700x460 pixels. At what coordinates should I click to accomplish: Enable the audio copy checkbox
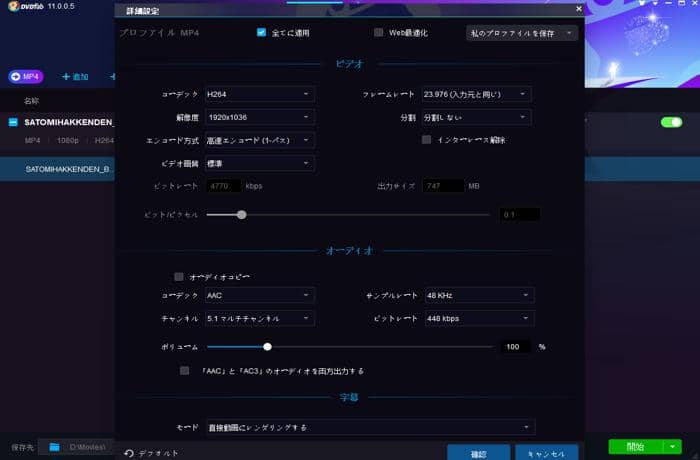point(179,276)
